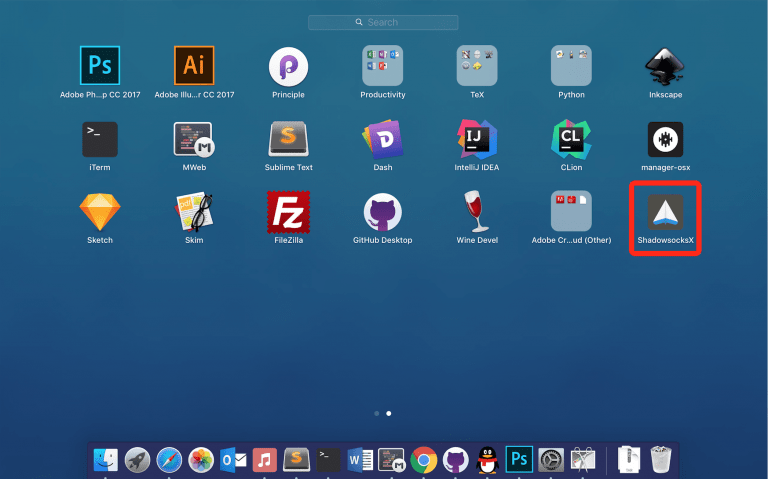Select the second Launchpad page dot
Viewport: 768px width, 479px height.
pyautogui.click(x=388, y=413)
